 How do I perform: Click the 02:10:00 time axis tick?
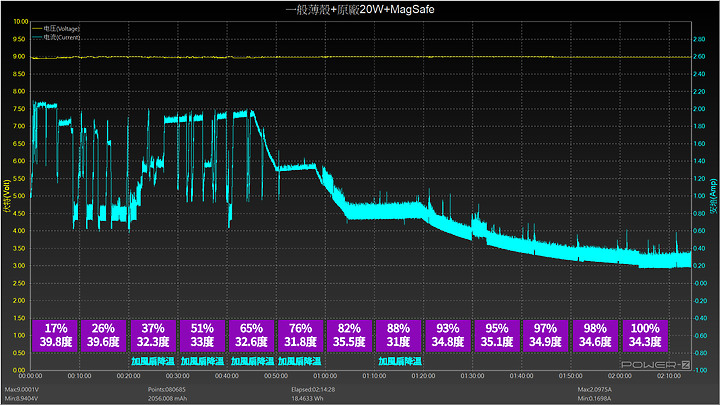pos(669,376)
